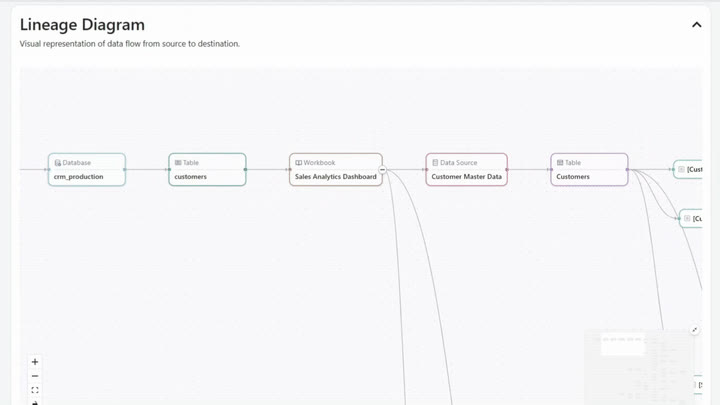The height and width of the screenshot is (405, 720).
Task: Collapse the Sales Analytics Dashboard node's children
Action: click(382, 169)
